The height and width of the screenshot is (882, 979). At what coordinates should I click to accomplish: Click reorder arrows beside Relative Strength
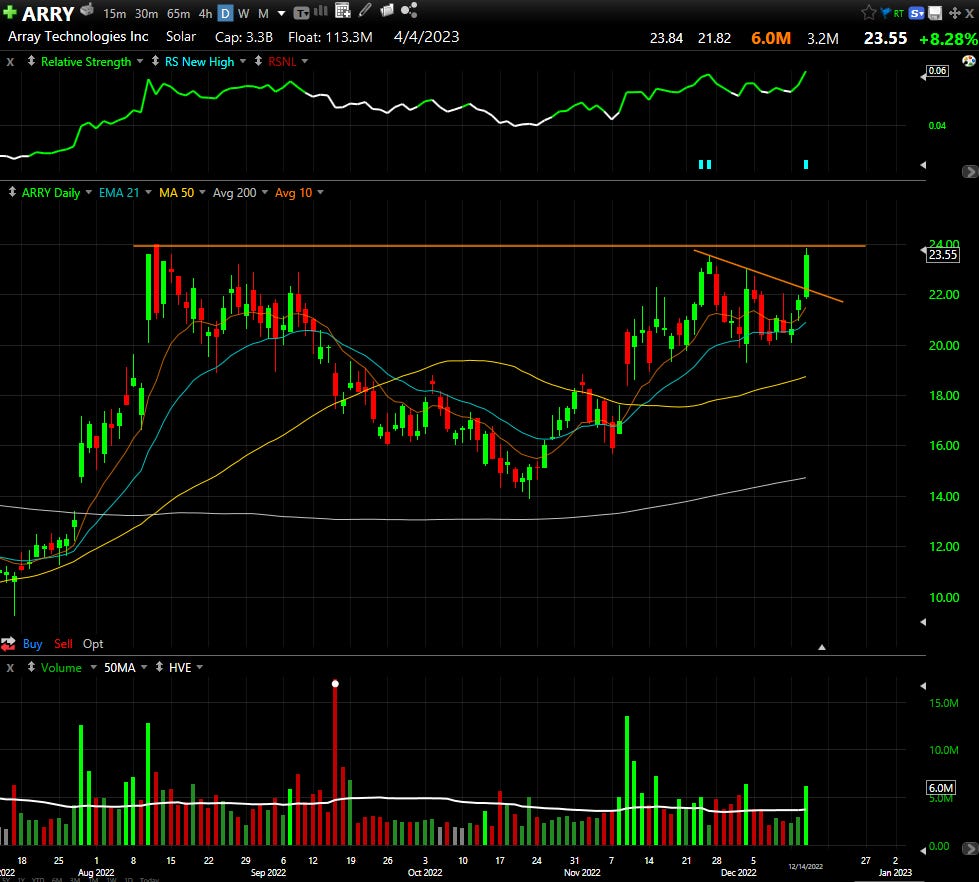[x=31, y=61]
